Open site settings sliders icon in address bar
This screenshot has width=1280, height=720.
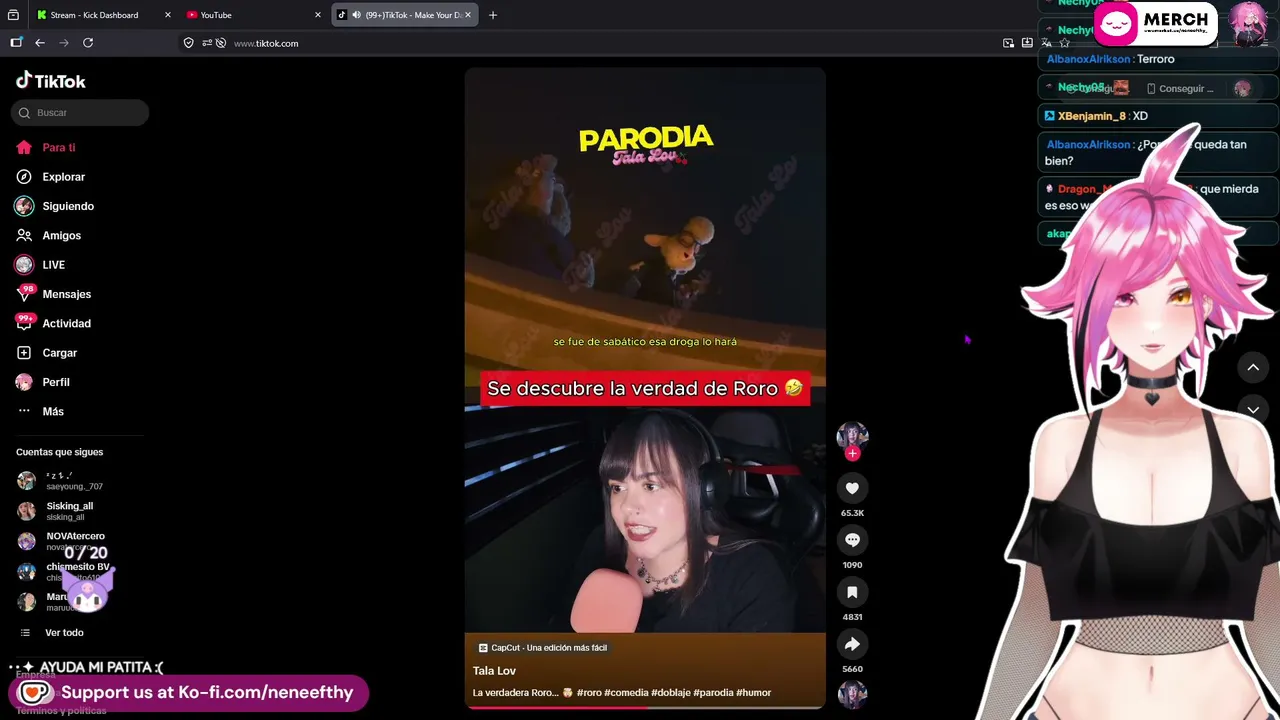pyautogui.click(x=207, y=43)
